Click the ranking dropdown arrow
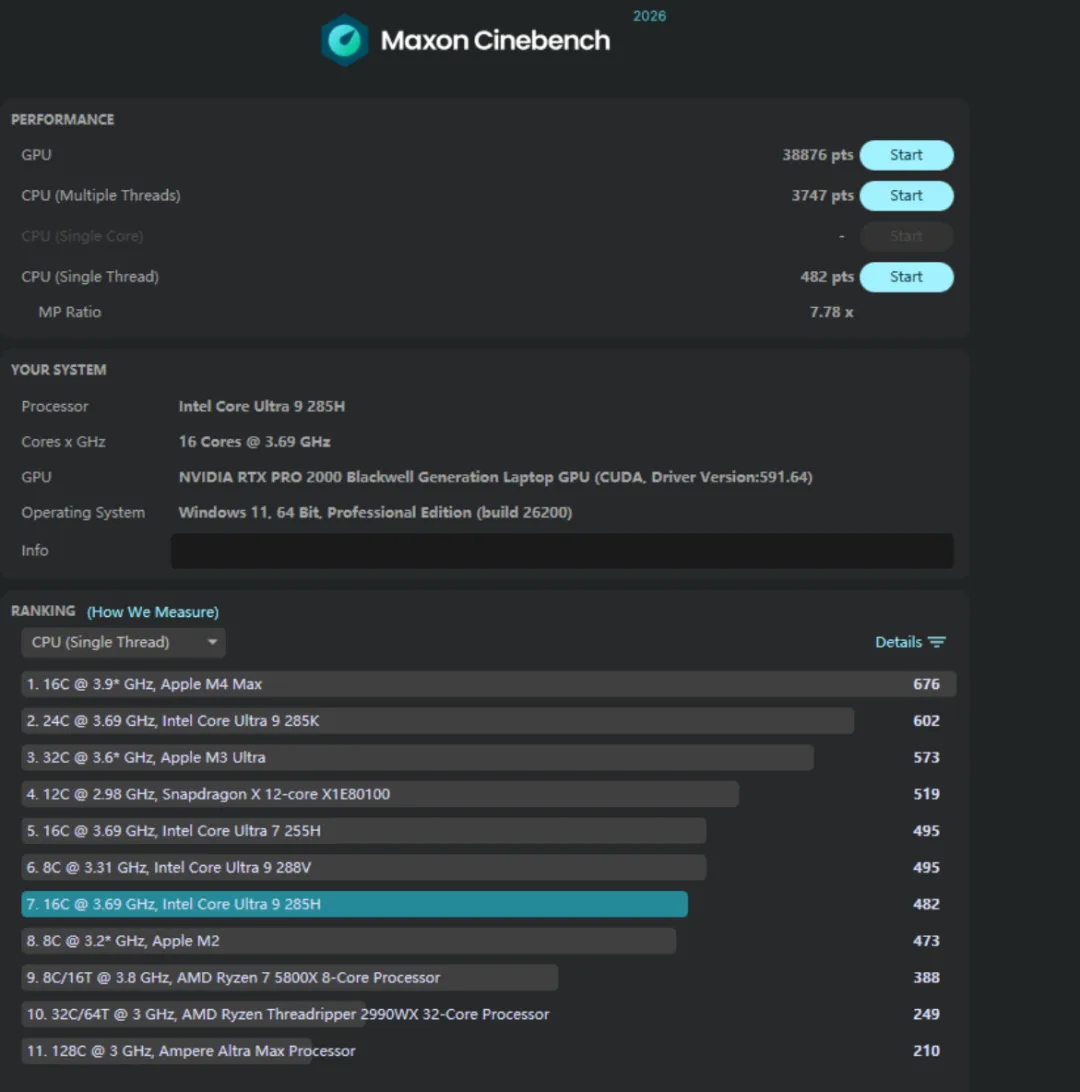 tap(212, 642)
